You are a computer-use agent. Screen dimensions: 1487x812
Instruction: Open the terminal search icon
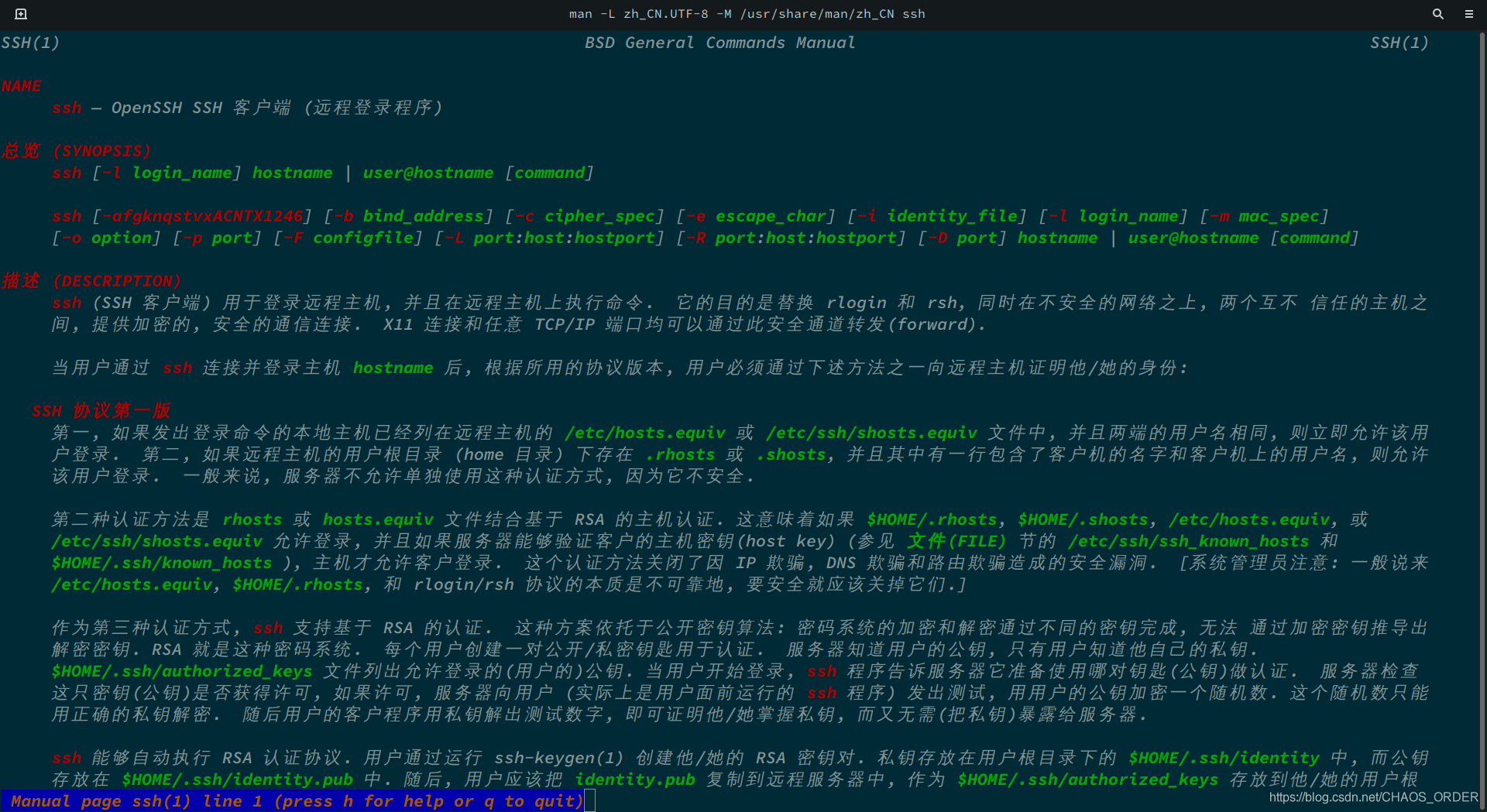coord(1437,14)
